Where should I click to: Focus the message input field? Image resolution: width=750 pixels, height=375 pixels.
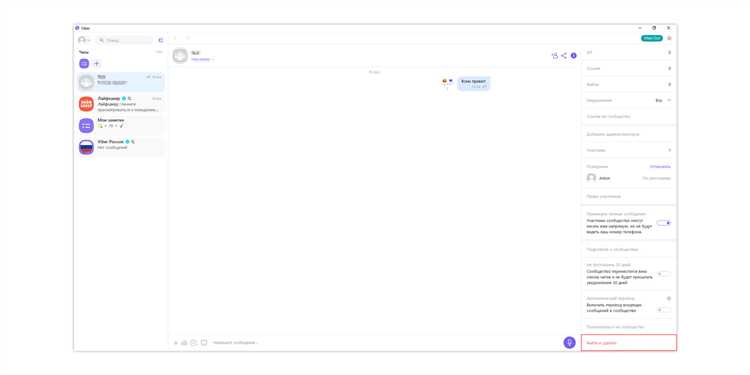[x=385, y=342]
